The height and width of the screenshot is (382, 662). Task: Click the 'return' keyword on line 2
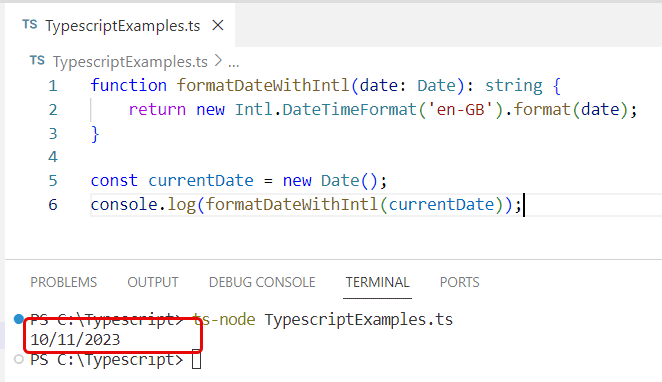[x=157, y=110]
